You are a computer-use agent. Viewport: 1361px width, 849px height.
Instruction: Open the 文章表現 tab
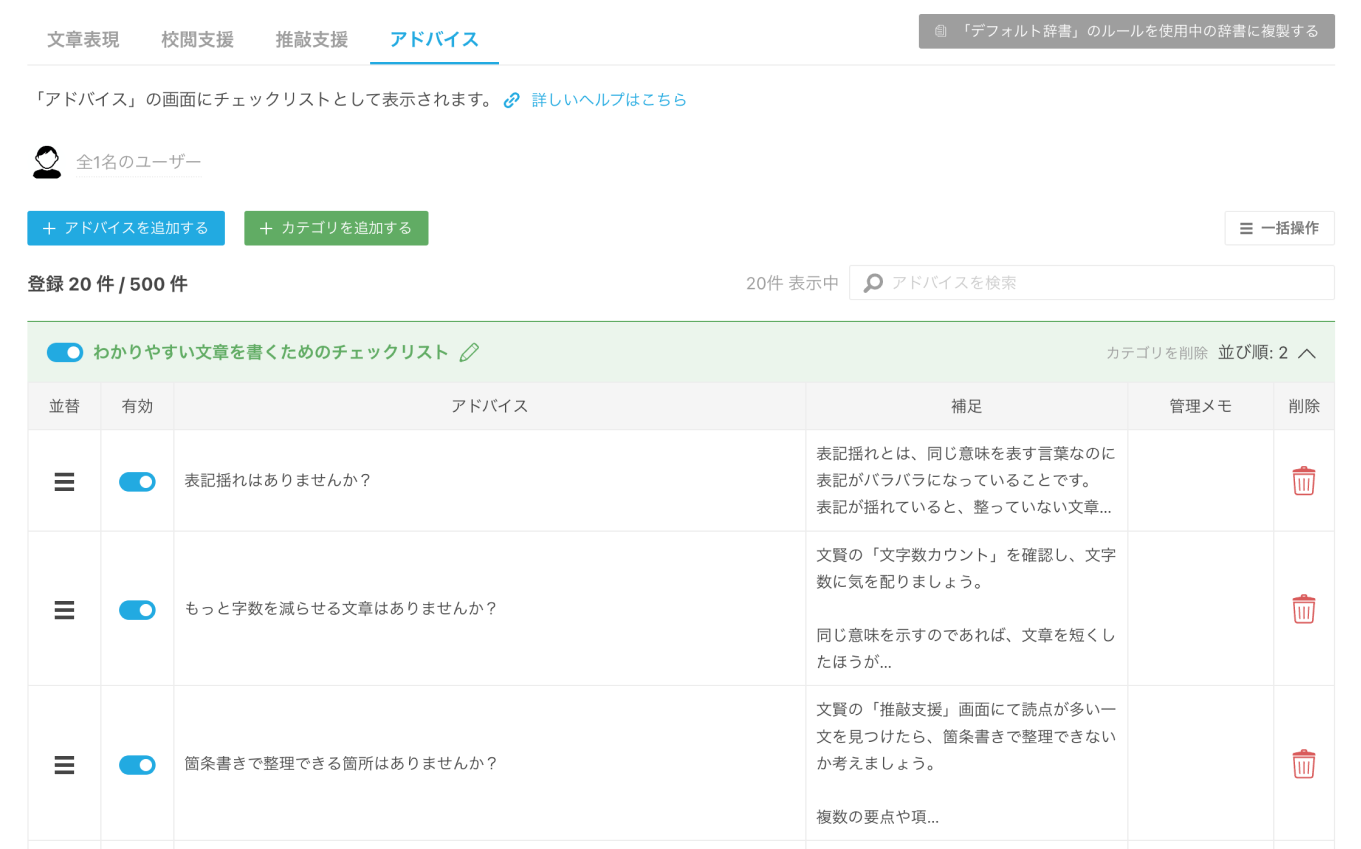[x=83, y=40]
